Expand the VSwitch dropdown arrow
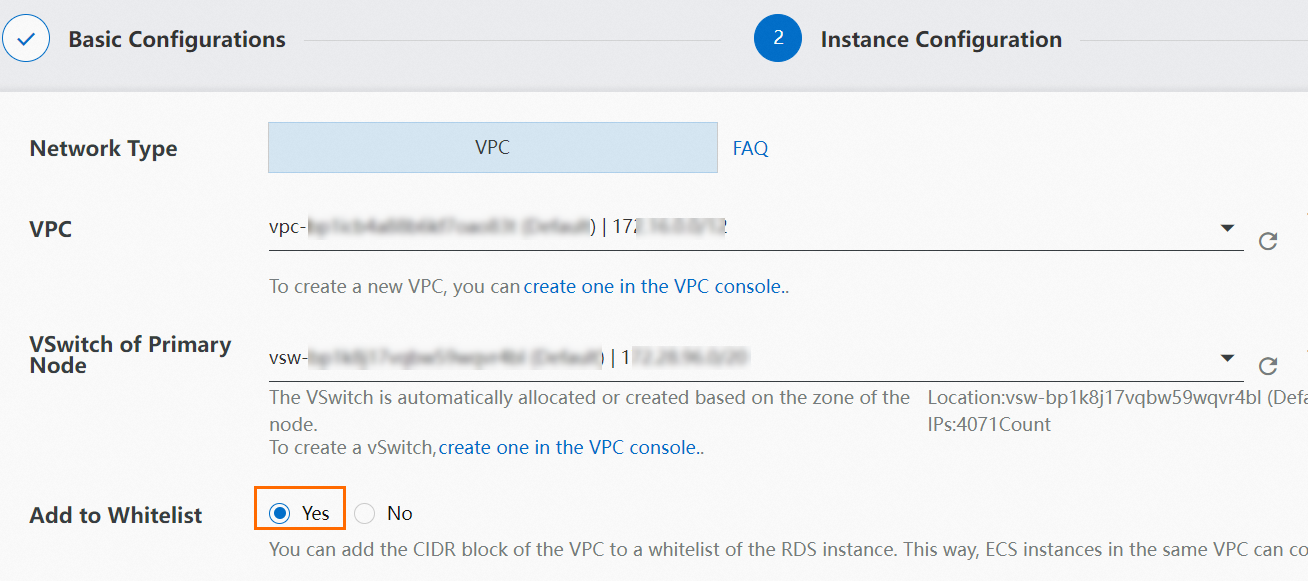This screenshot has height=581, width=1308. coord(1227,358)
